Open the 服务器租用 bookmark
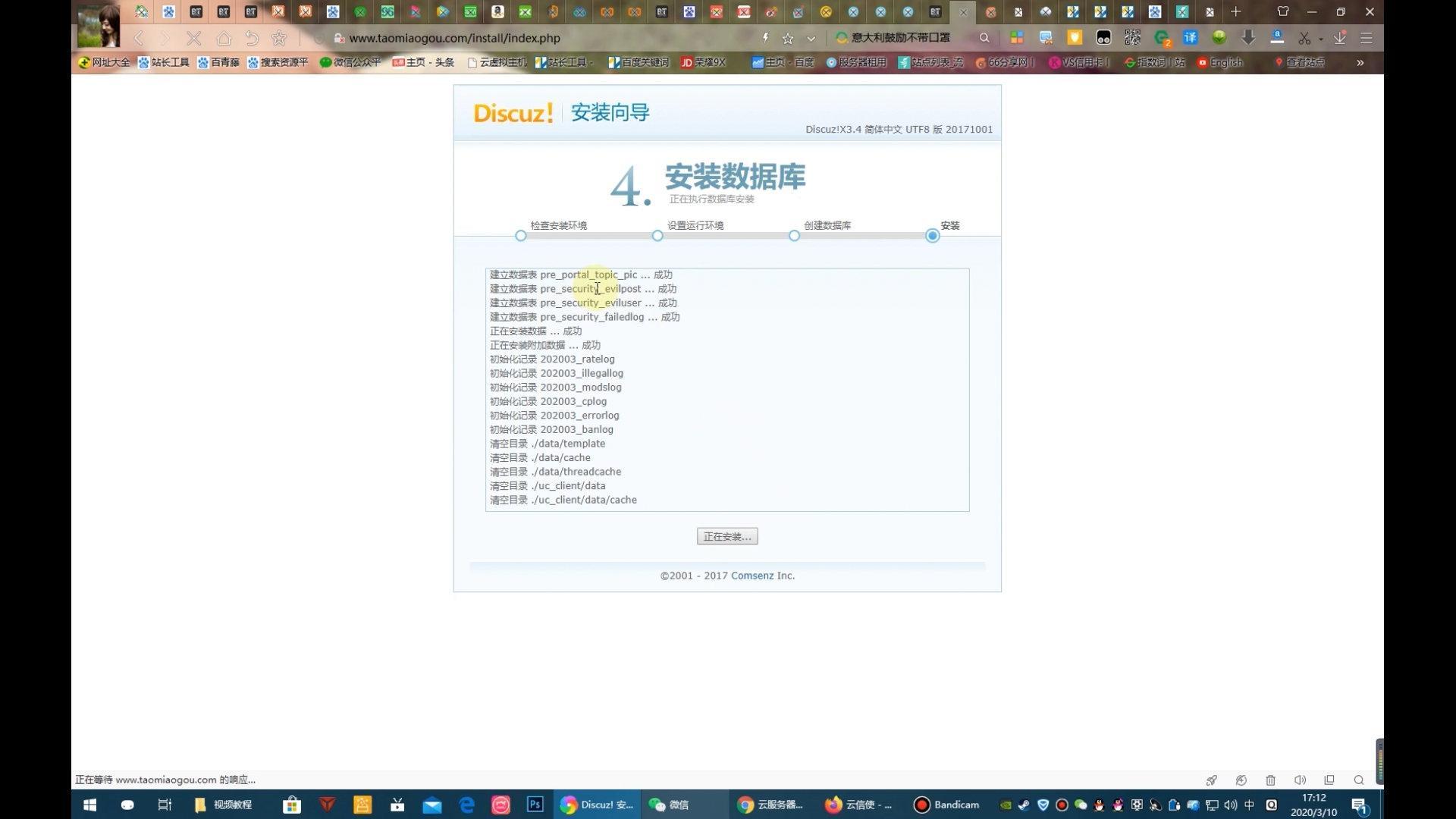The height and width of the screenshot is (819, 1456). click(856, 62)
